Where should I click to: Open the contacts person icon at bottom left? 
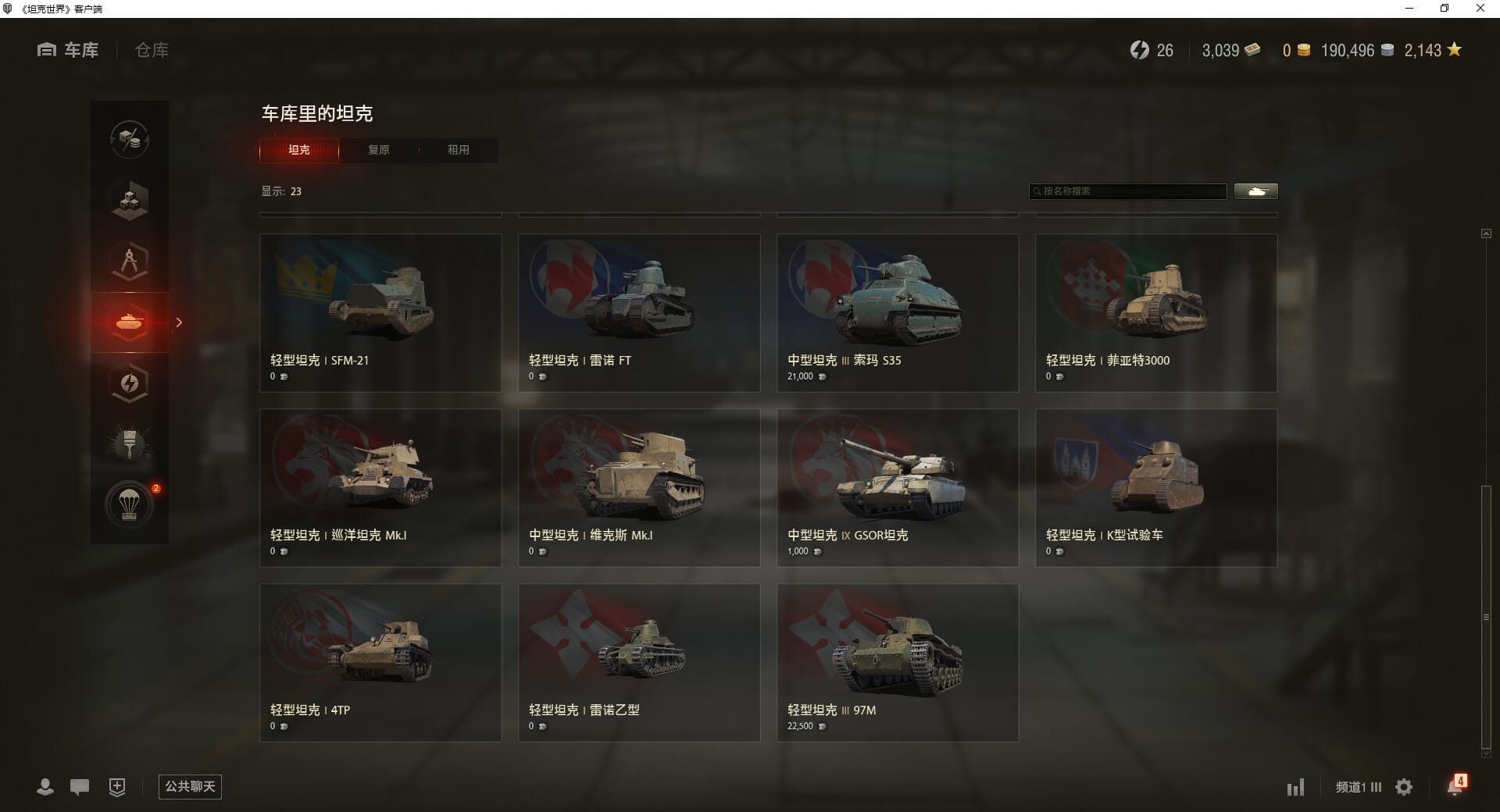pos(45,787)
